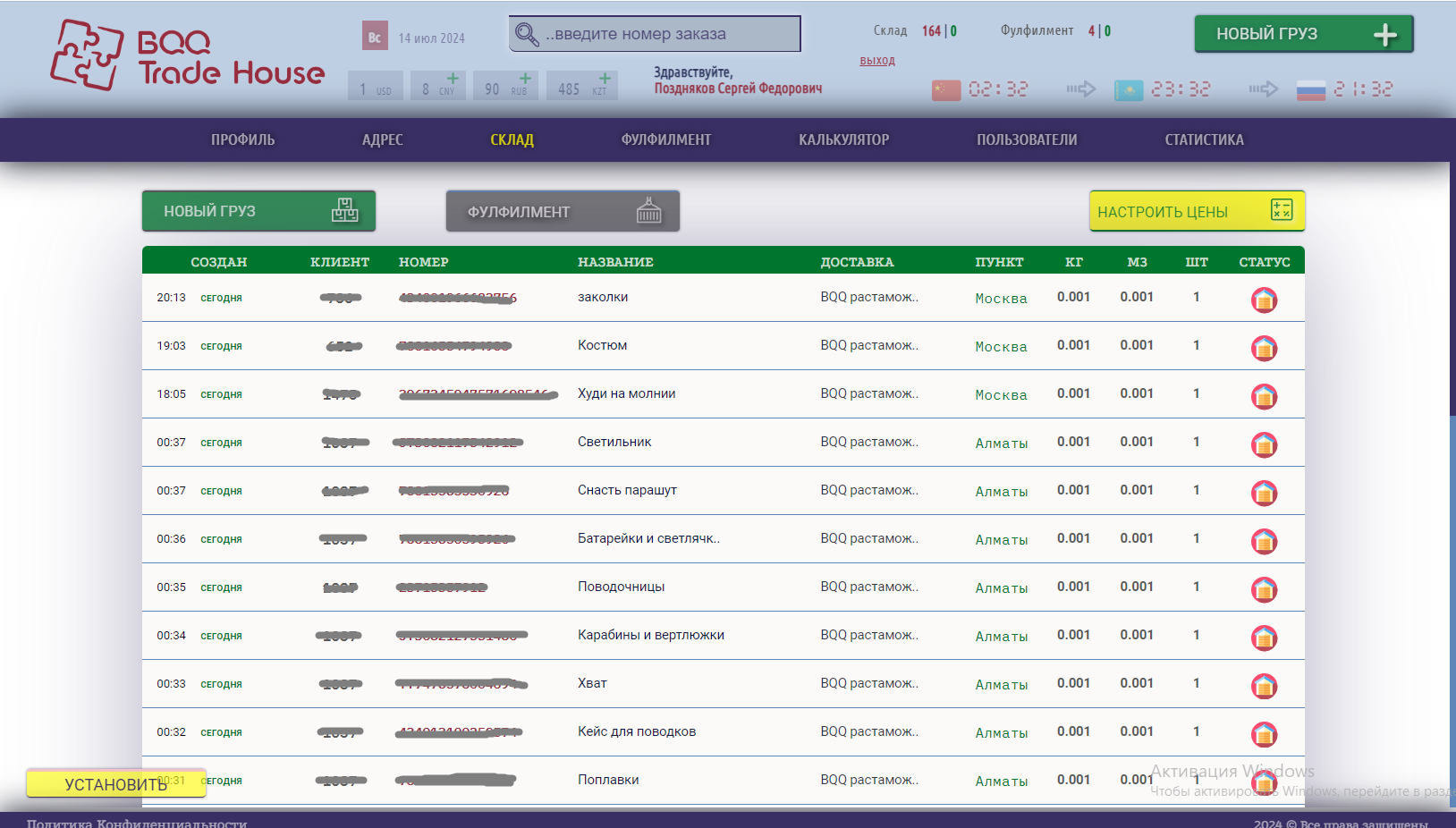Click the plus on the KZT rate
The width and height of the screenshot is (1456, 828).
click(x=605, y=79)
